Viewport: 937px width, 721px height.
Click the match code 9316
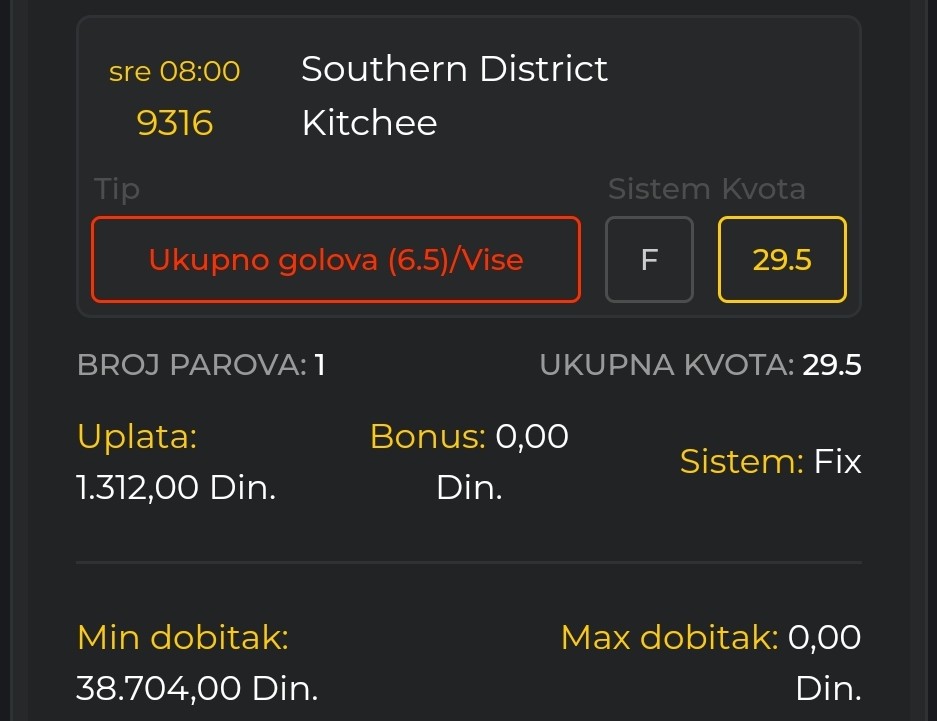point(175,123)
